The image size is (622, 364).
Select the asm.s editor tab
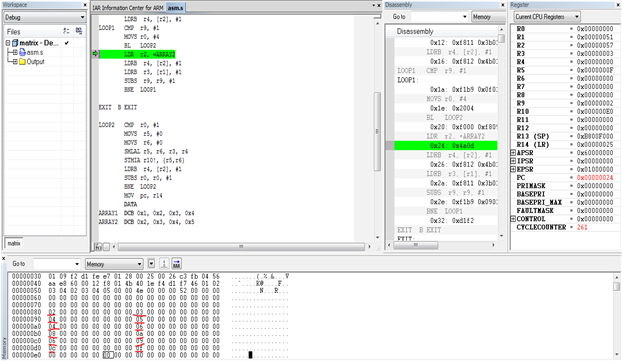tap(175, 8)
